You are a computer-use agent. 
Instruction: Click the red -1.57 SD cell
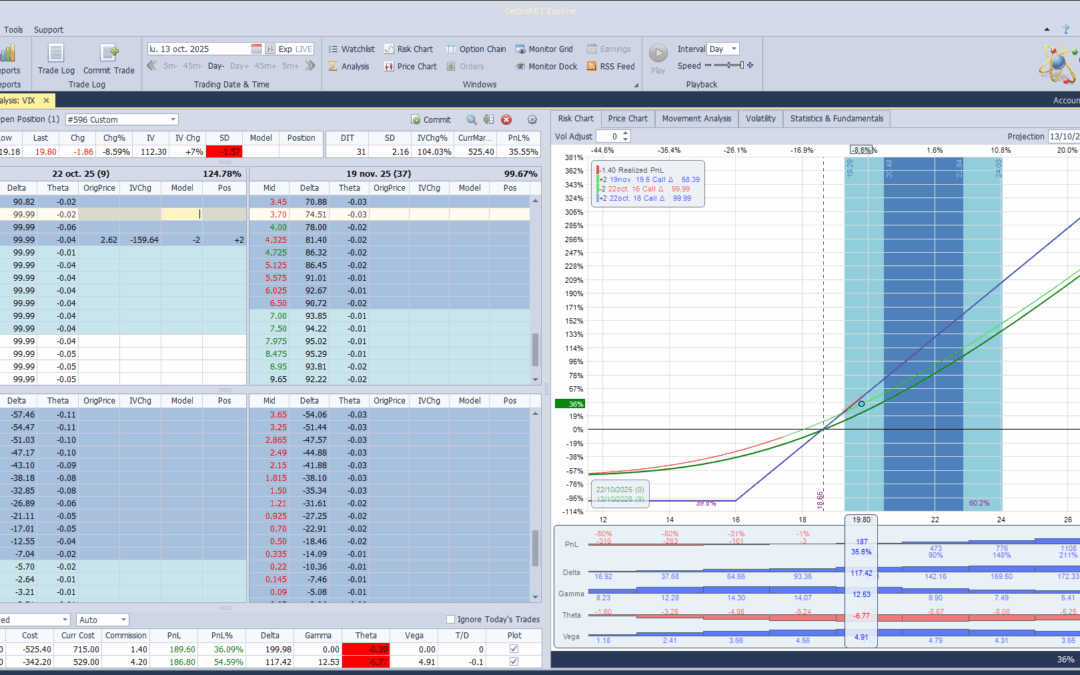click(x=224, y=152)
